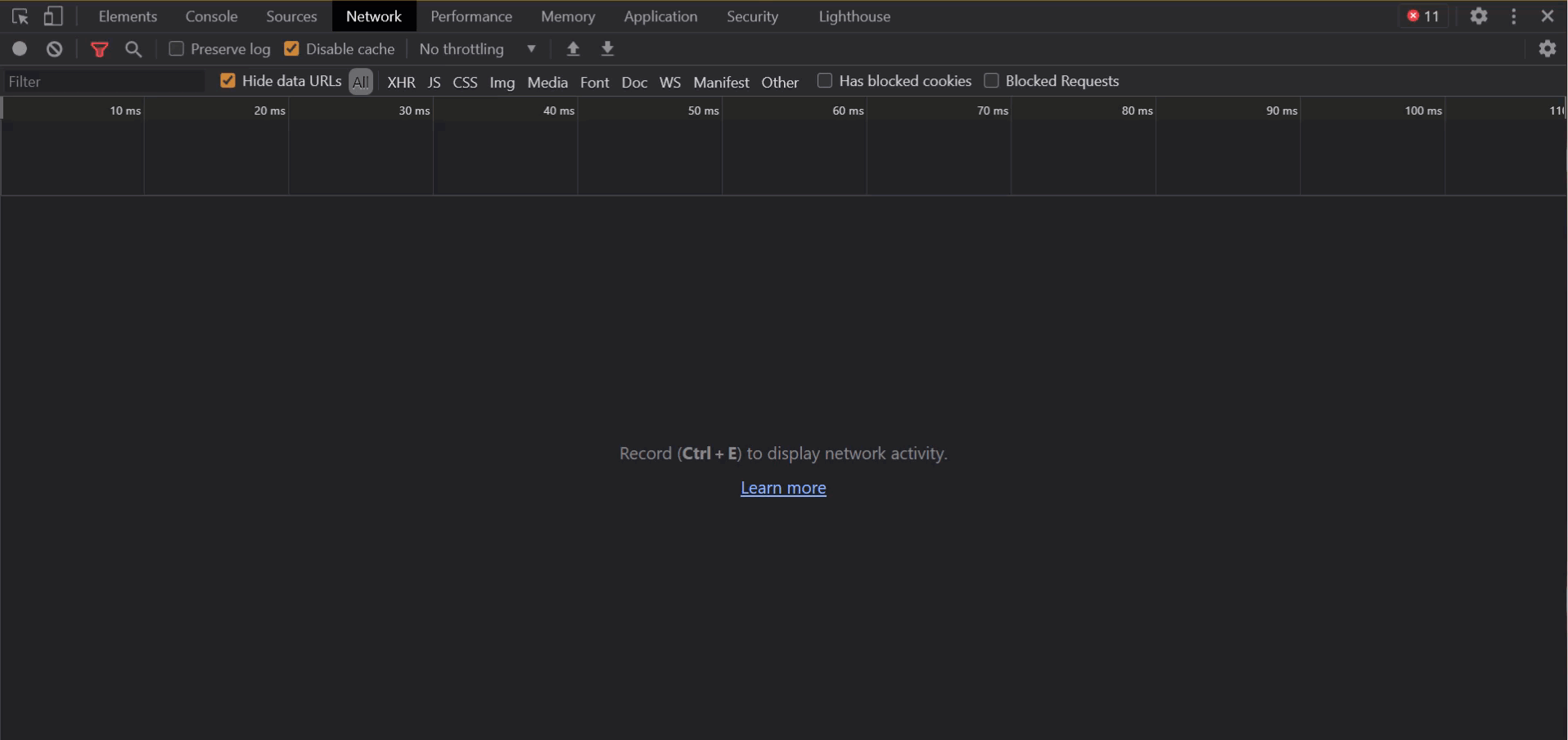Enable Has blocked cookies checkbox
Screen dimensions: 1568x740
point(825,81)
